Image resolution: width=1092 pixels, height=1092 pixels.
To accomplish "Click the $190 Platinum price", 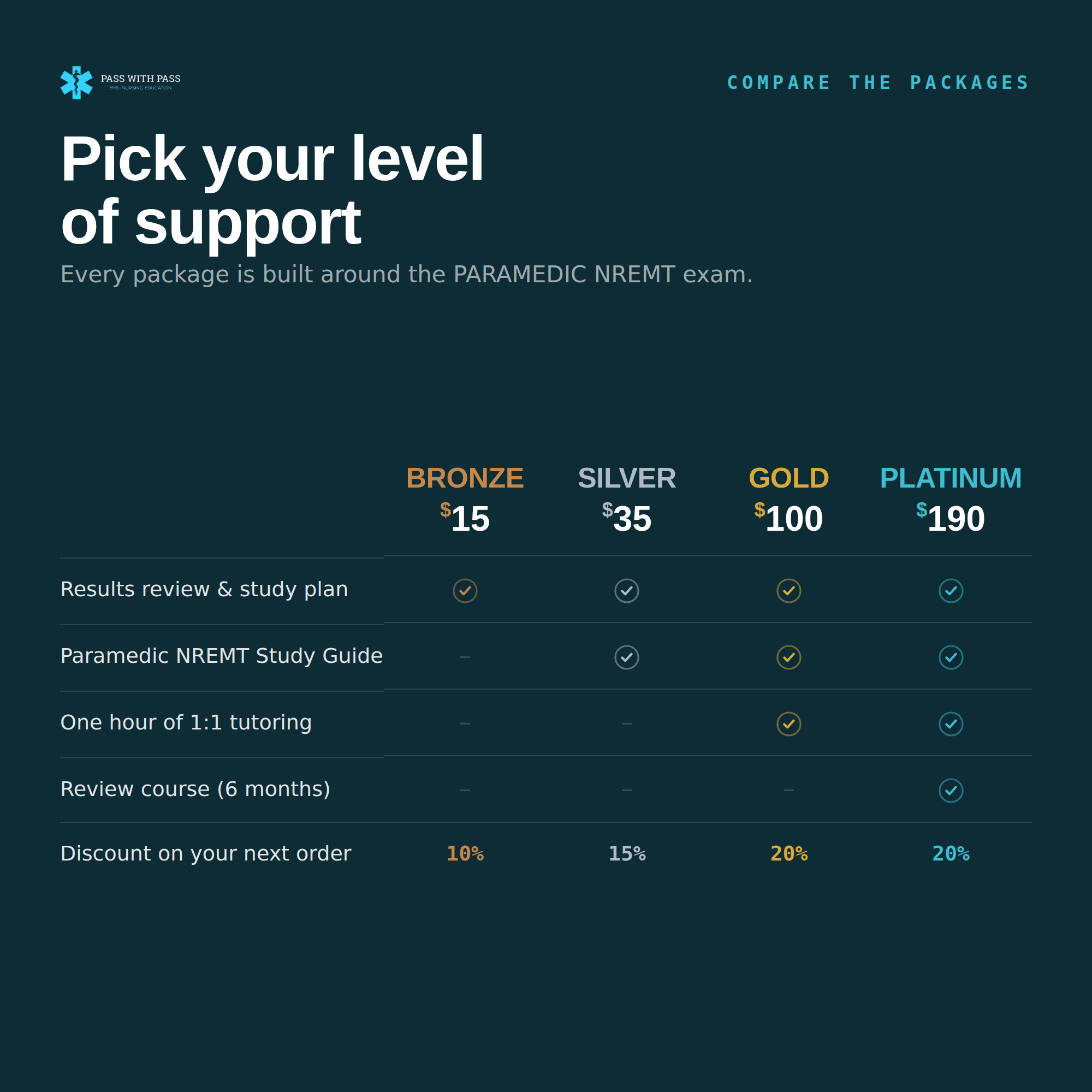I will 951,518.
